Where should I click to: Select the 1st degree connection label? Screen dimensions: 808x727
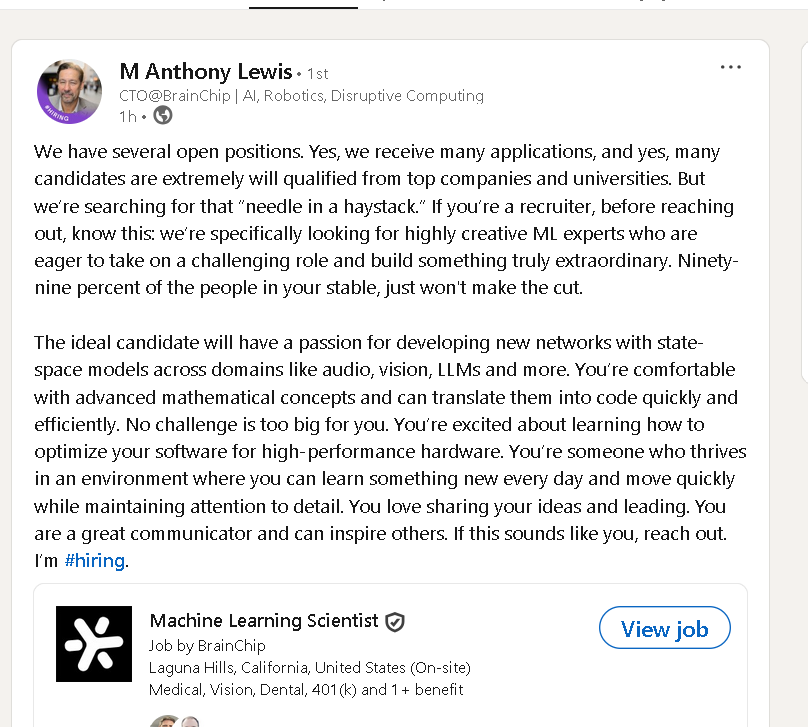[x=317, y=74]
